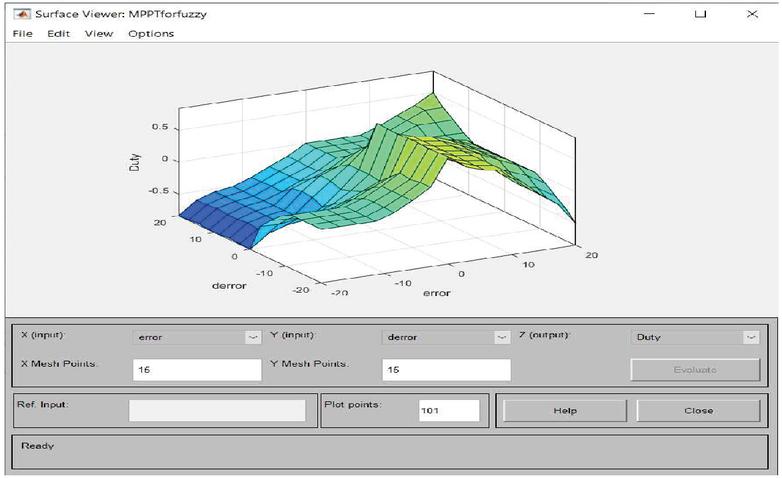The height and width of the screenshot is (478, 782).
Task: Expand the Y (input) derror dropdown
Action: (x=446, y=337)
